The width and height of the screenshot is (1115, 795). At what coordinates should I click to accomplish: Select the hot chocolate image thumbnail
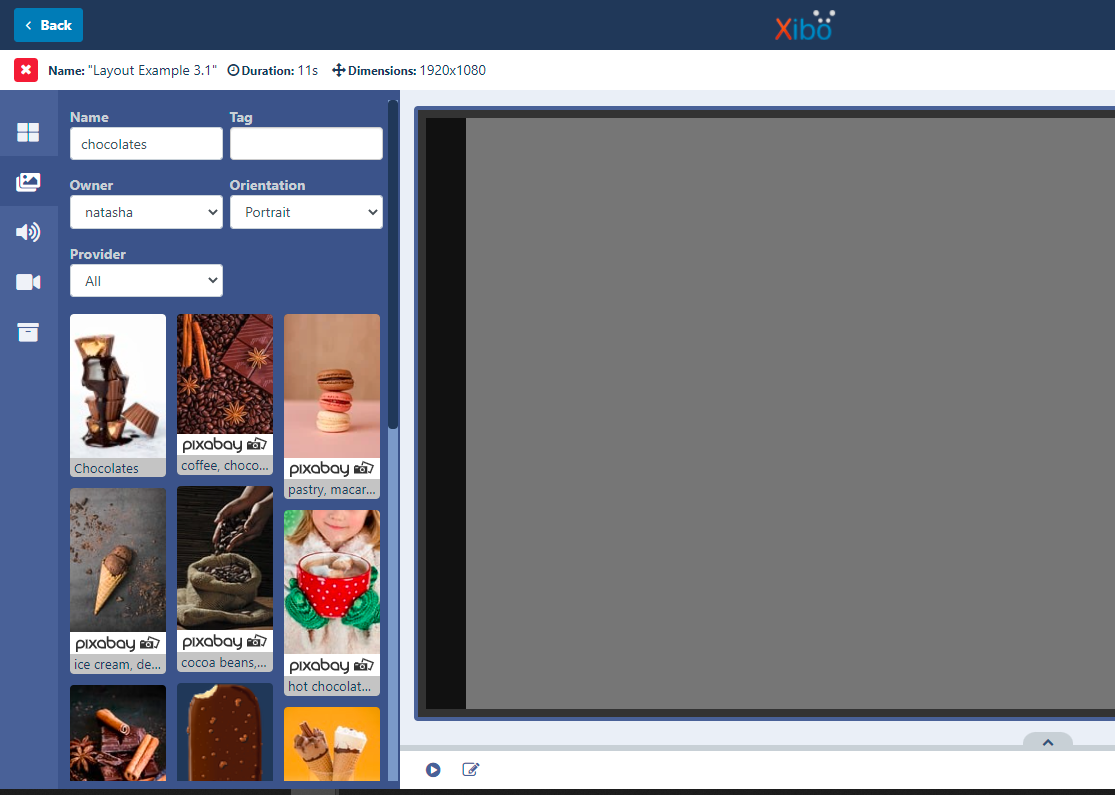(x=331, y=590)
